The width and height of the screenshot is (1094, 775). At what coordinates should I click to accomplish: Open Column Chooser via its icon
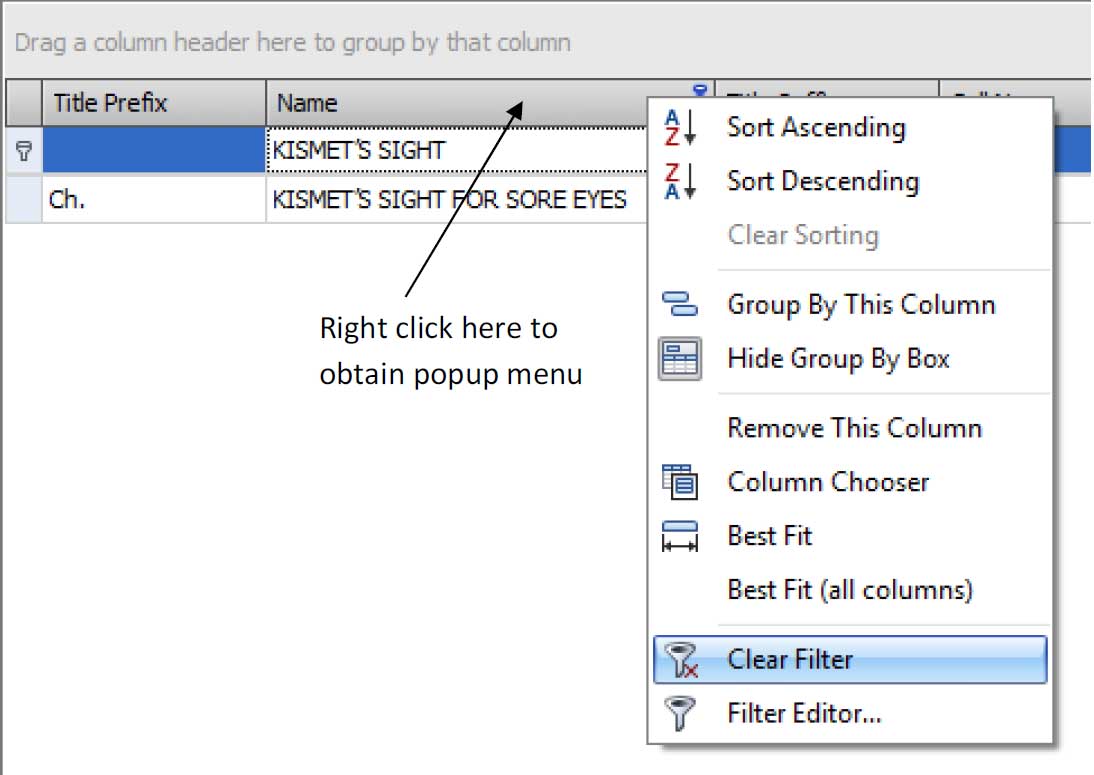point(680,482)
